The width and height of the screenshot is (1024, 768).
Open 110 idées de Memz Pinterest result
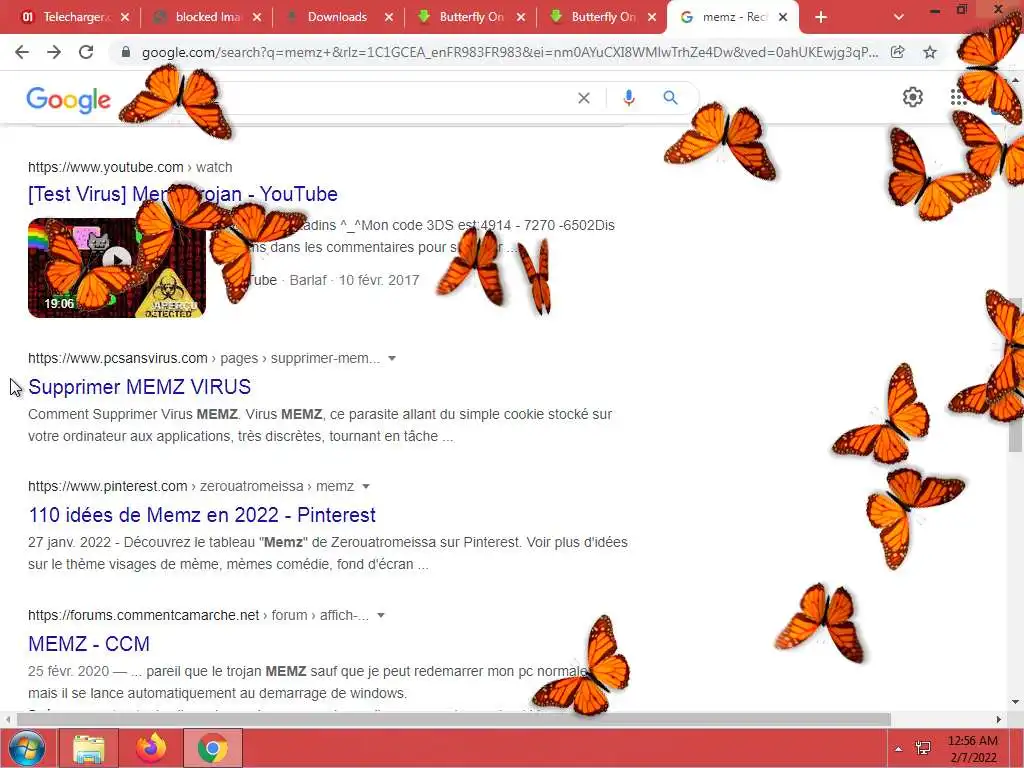202,515
